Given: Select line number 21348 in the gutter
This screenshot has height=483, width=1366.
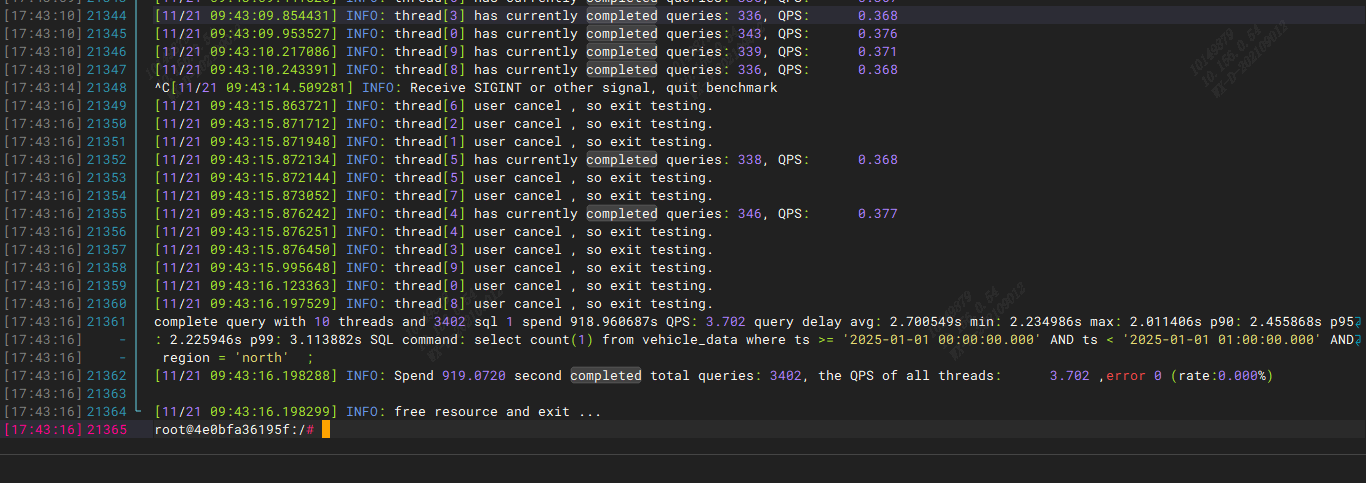Looking at the screenshot, I should [x=107, y=88].
